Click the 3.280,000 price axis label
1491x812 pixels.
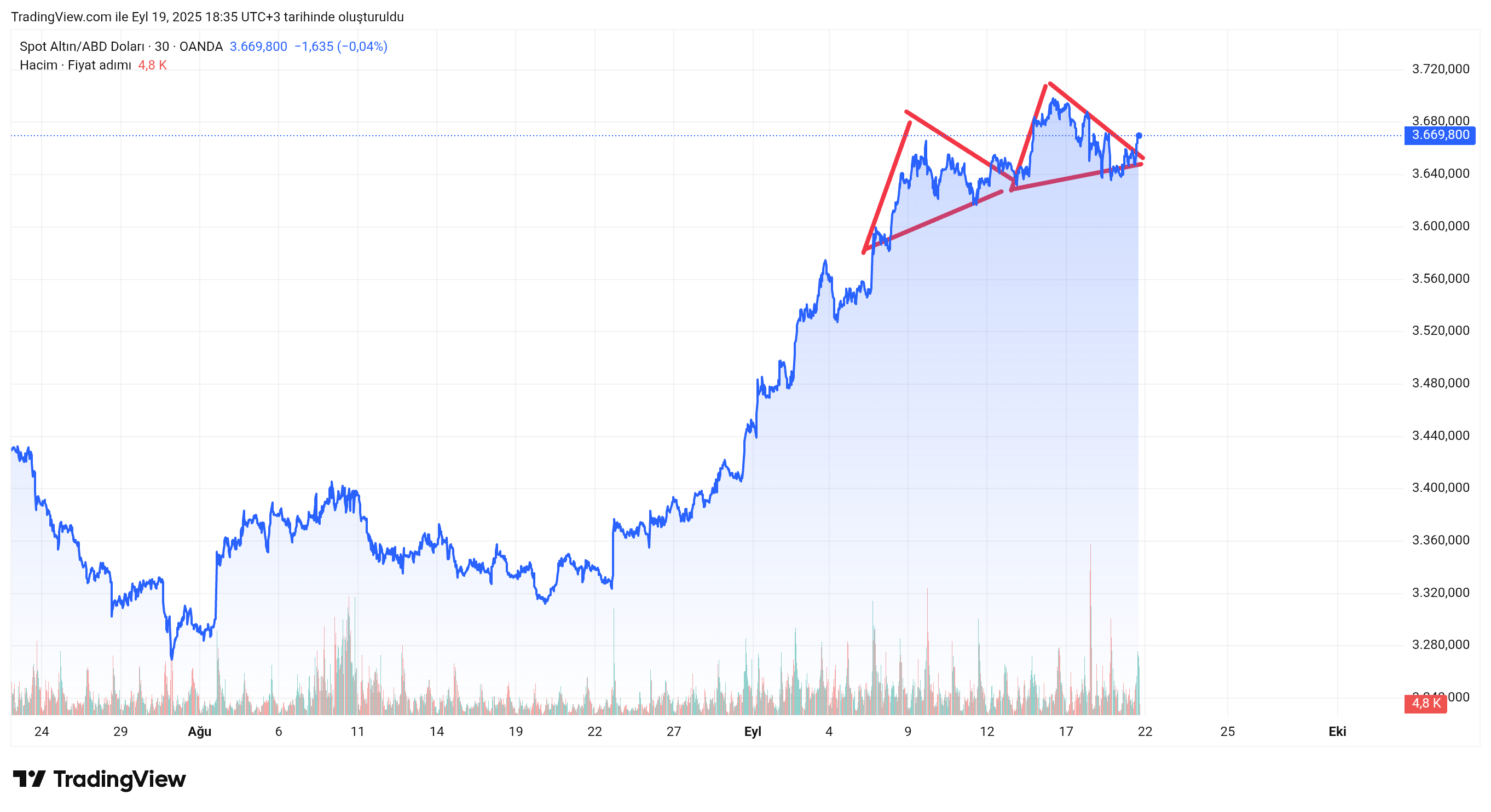pos(1440,644)
